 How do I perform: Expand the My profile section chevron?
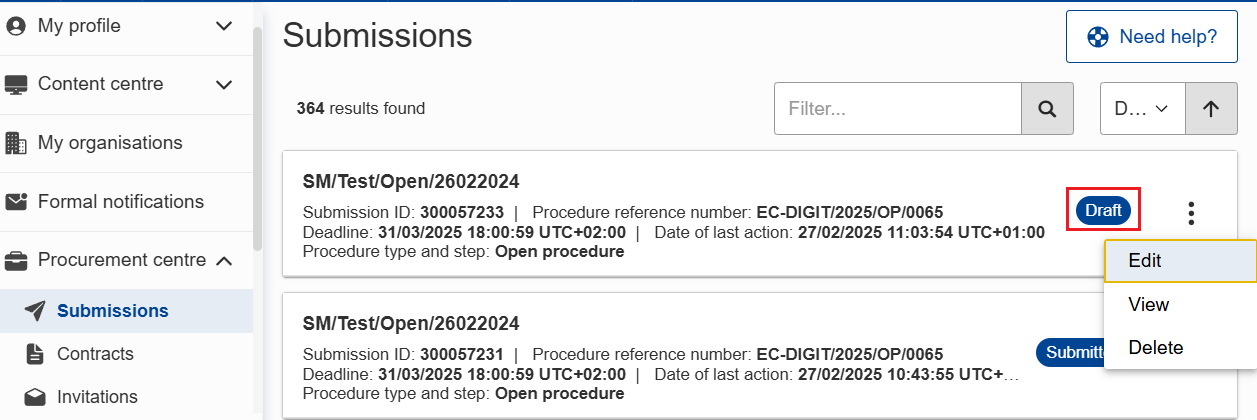[x=224, y=26]
